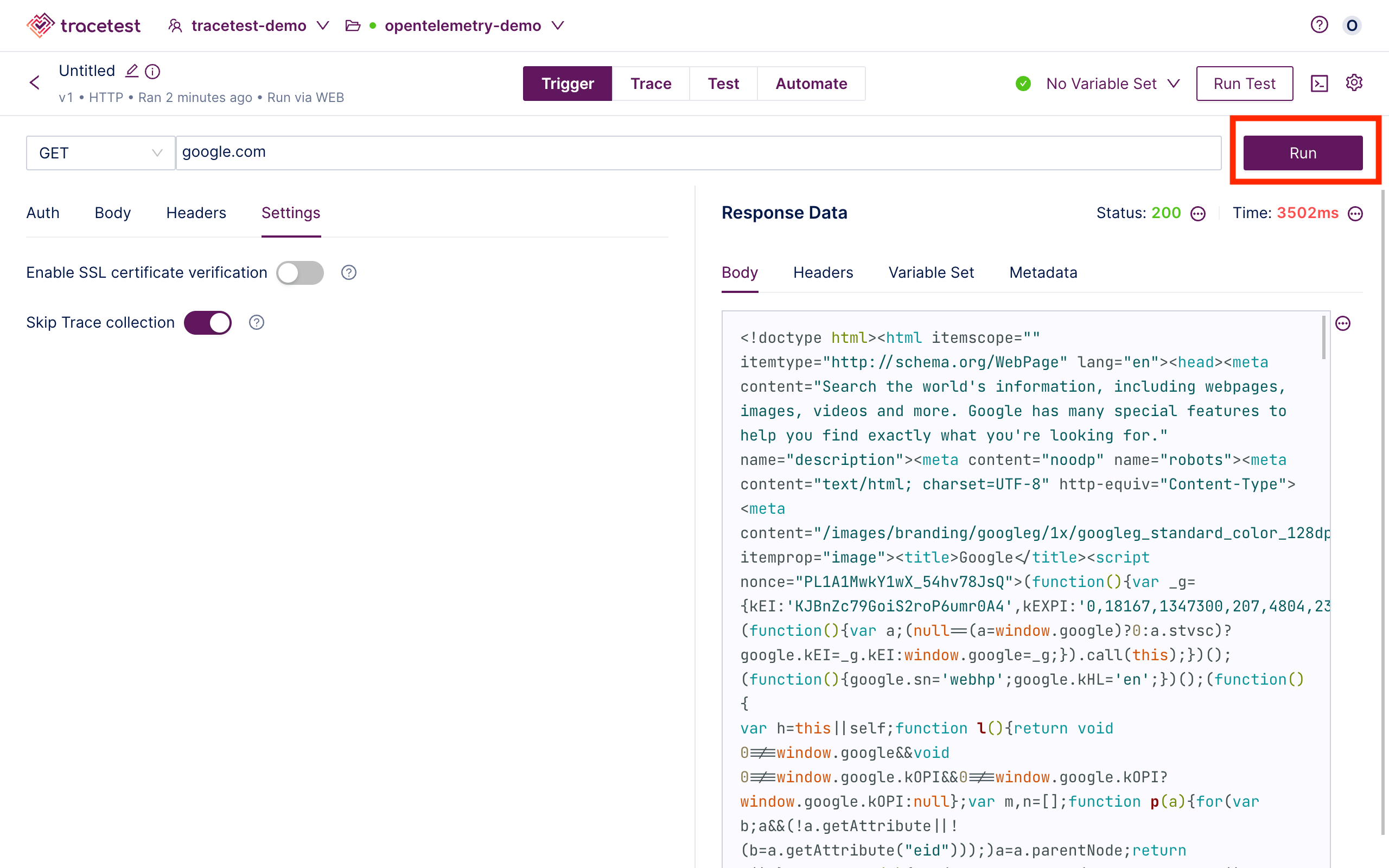Select the Headers response tab
This screenshot has height=868, width=1389.
(823, 272)
